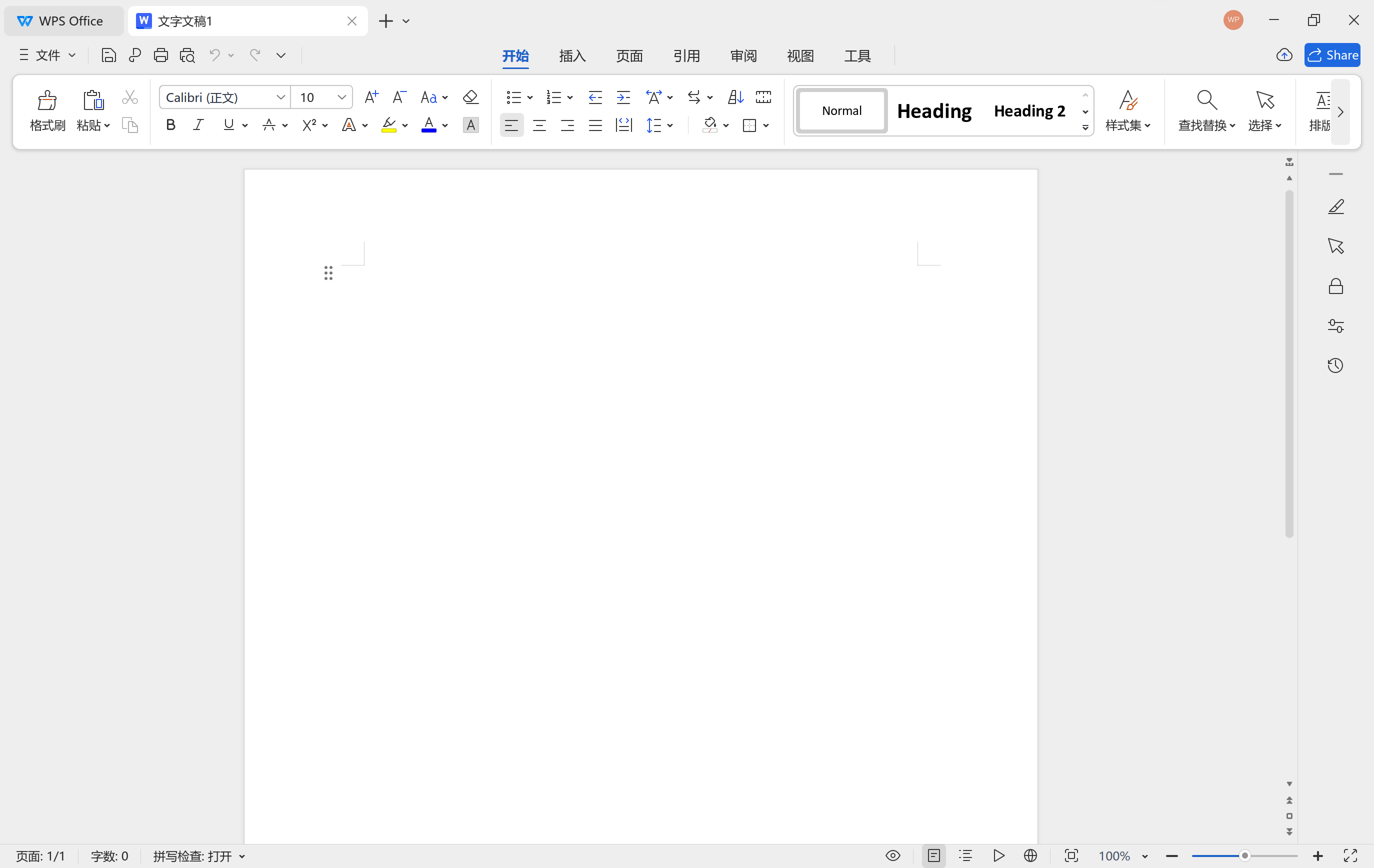
Task: Click the increase indent icon
Action: [x=623, y=97]
